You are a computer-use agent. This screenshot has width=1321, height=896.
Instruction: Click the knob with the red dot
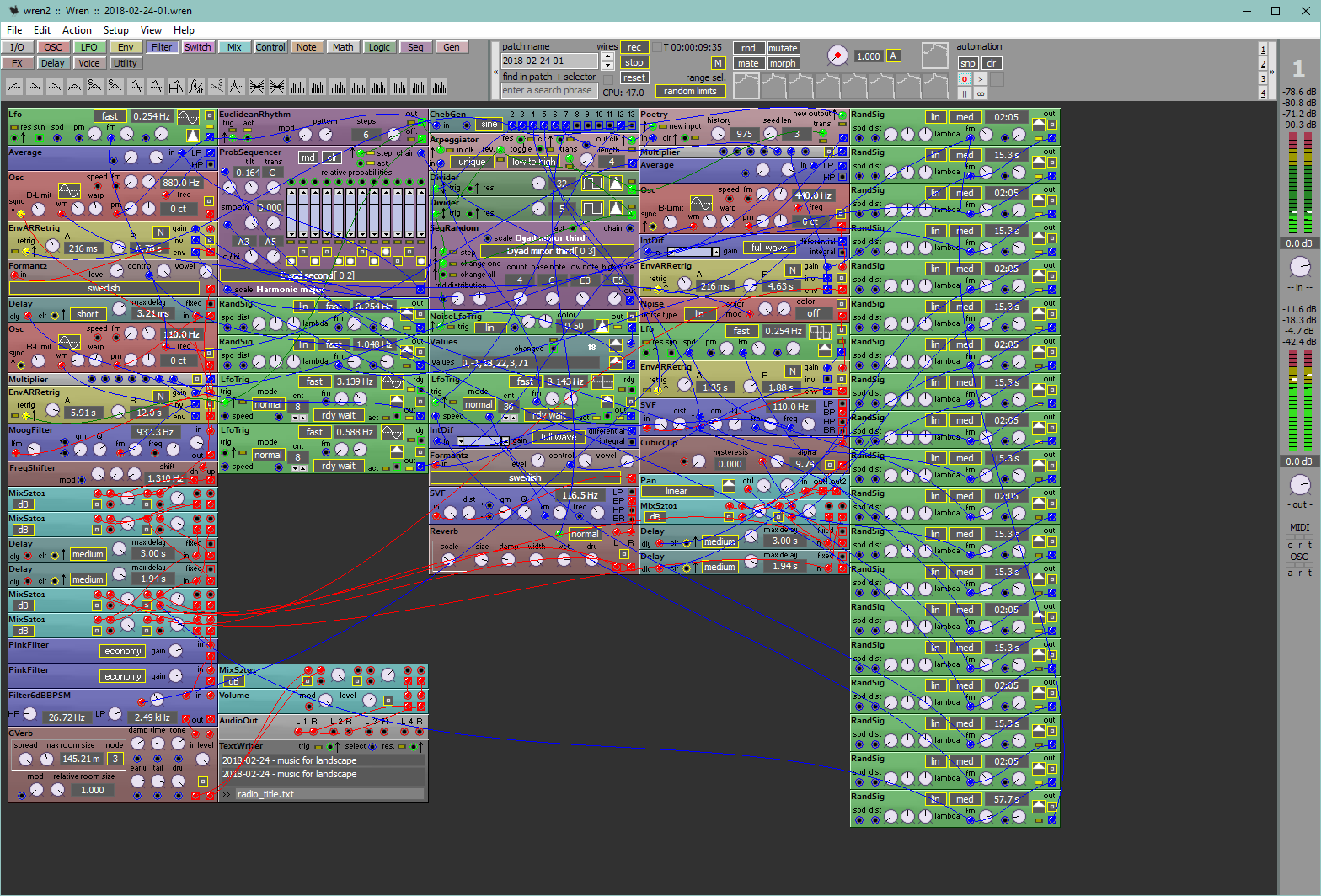(x=837, y=56)
